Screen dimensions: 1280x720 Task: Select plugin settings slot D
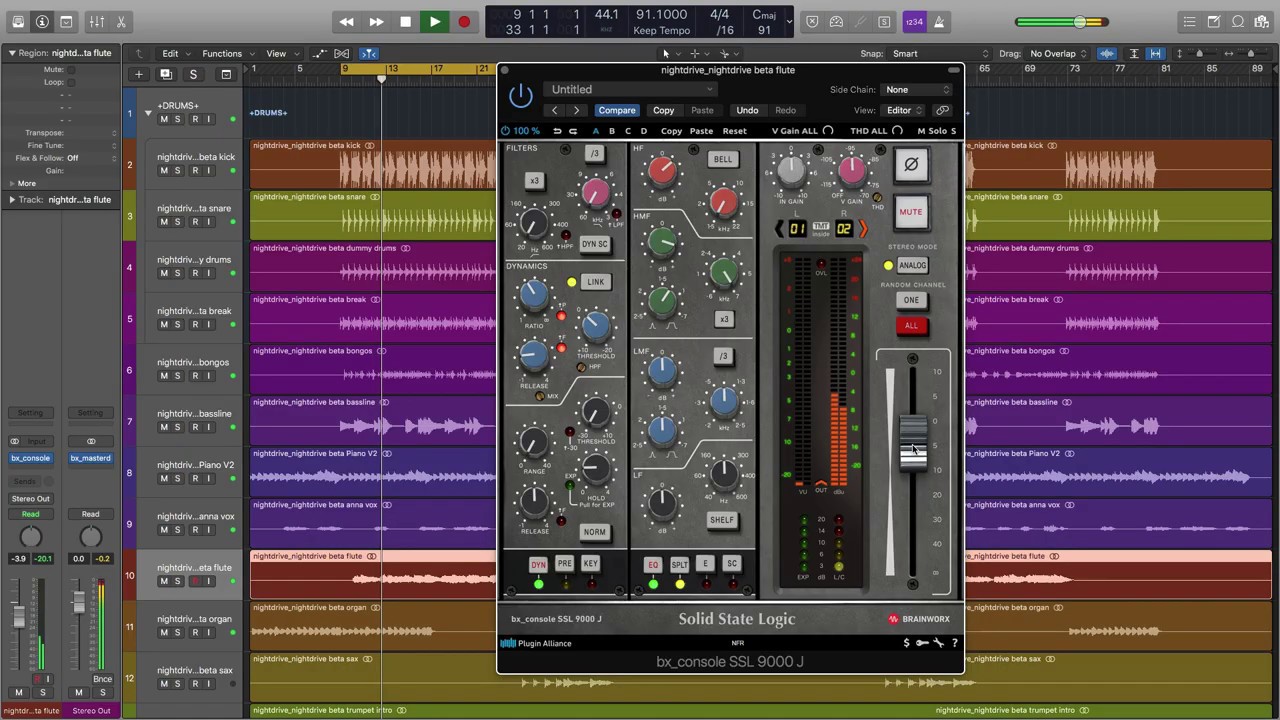(643, 131)
